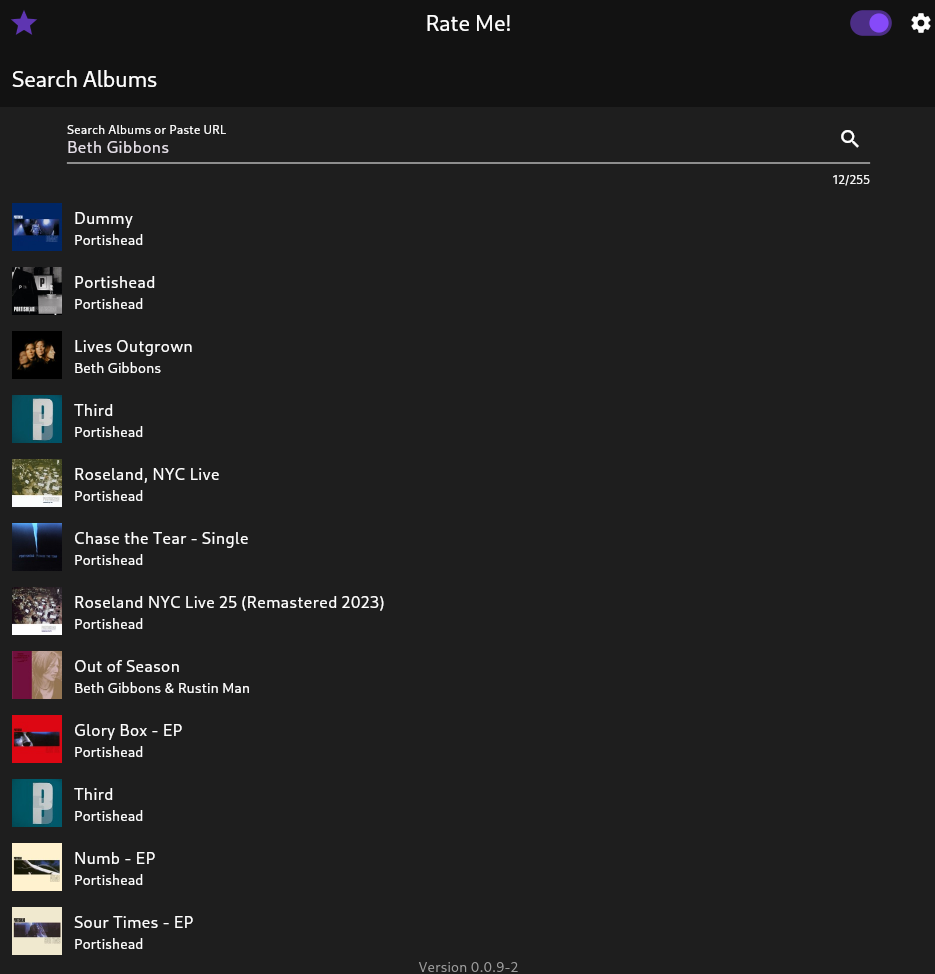Open settings via the gear icon
Viewport: 935px width, 974px height.
point(920,24)
